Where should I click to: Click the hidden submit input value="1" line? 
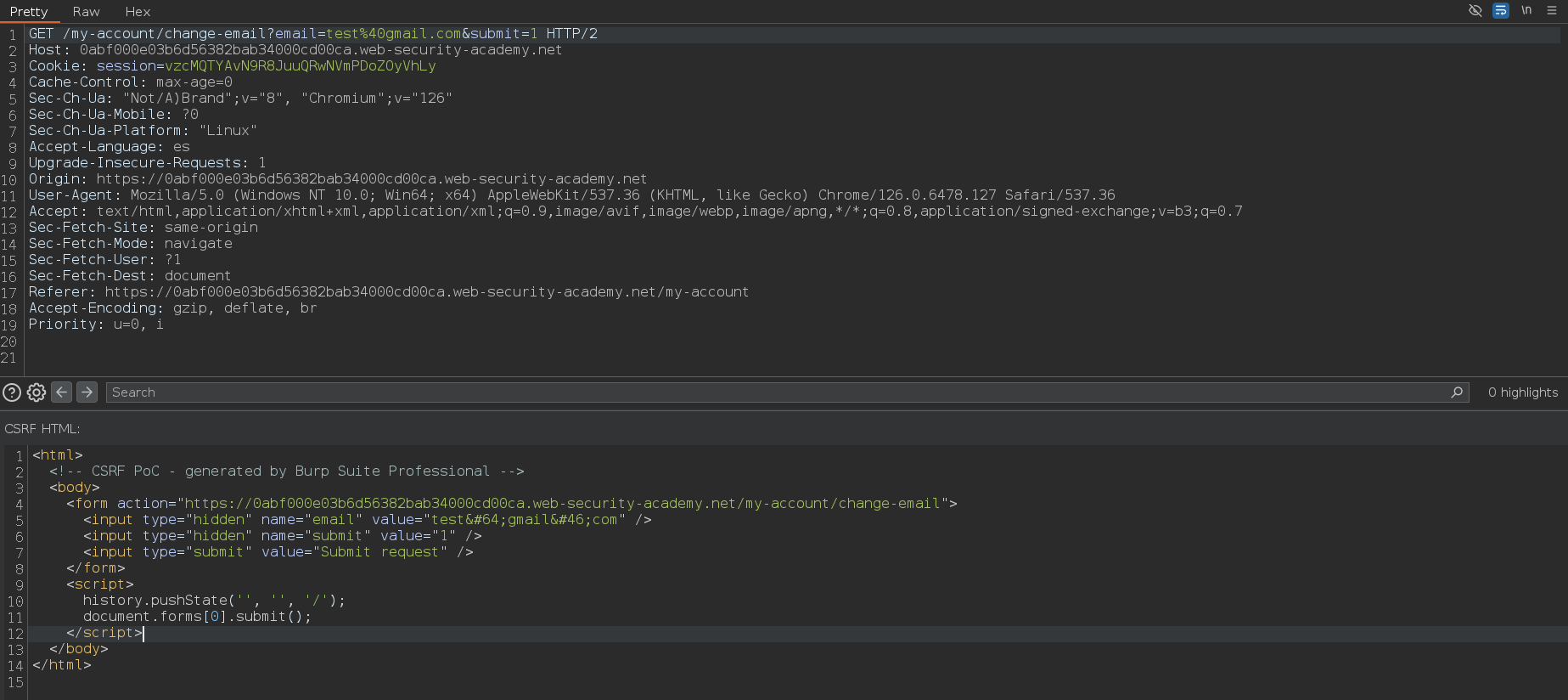pos(283,536)
